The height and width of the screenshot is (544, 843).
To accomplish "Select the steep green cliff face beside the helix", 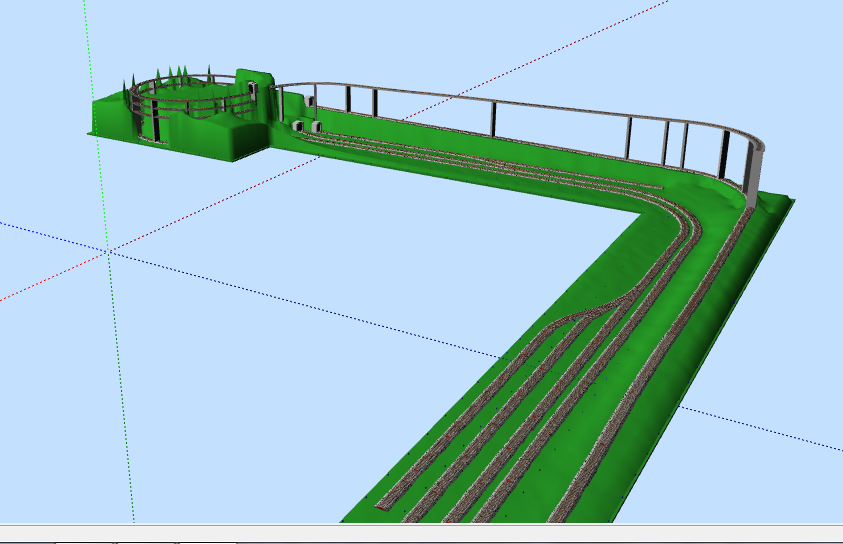I will [245, 138].
